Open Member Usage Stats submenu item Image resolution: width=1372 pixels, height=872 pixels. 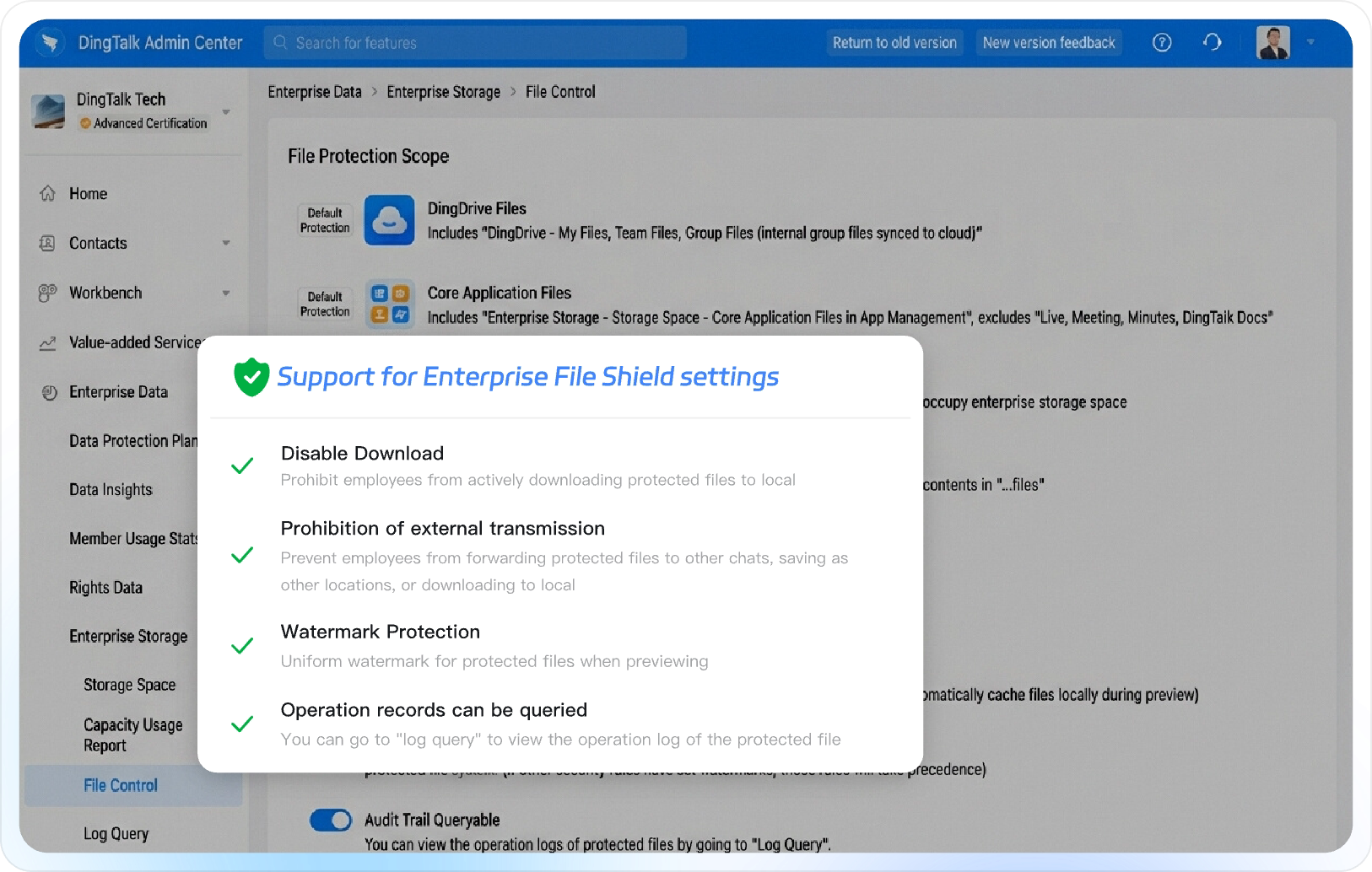(132, 539)
